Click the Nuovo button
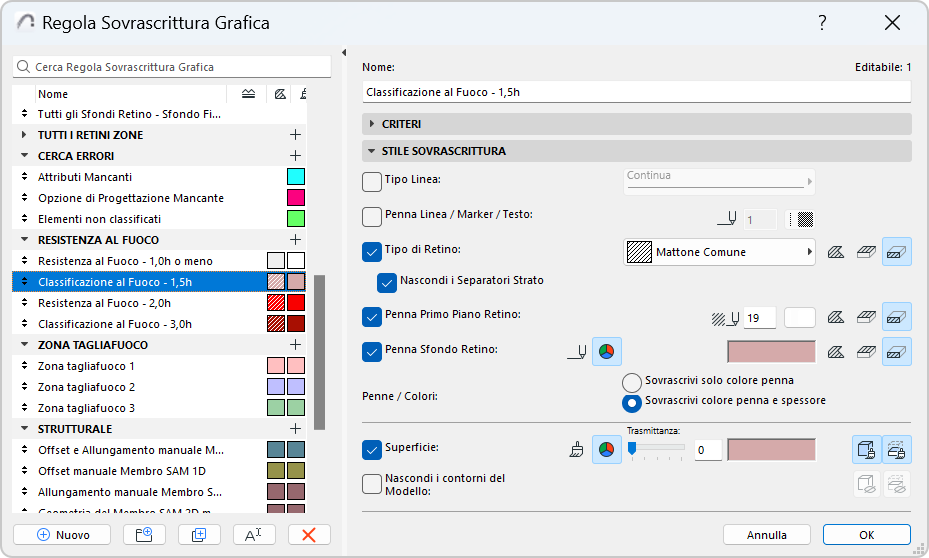 [63, 535]
